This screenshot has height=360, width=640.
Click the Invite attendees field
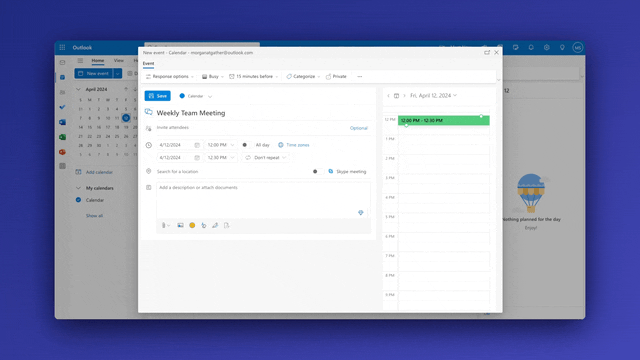[251, 128]
